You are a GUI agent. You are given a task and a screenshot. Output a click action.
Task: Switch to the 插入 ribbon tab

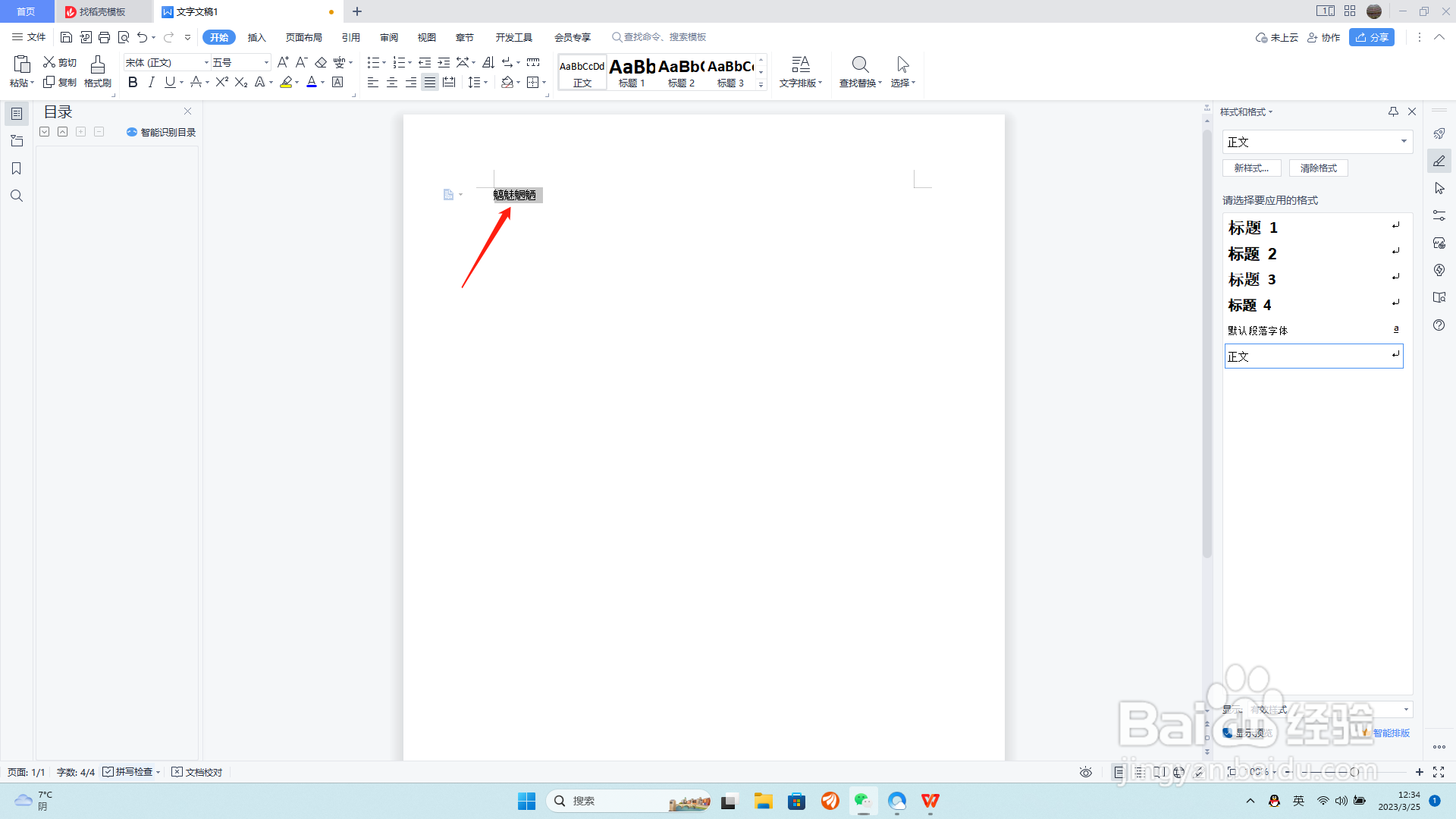click(x=256, y=37)
